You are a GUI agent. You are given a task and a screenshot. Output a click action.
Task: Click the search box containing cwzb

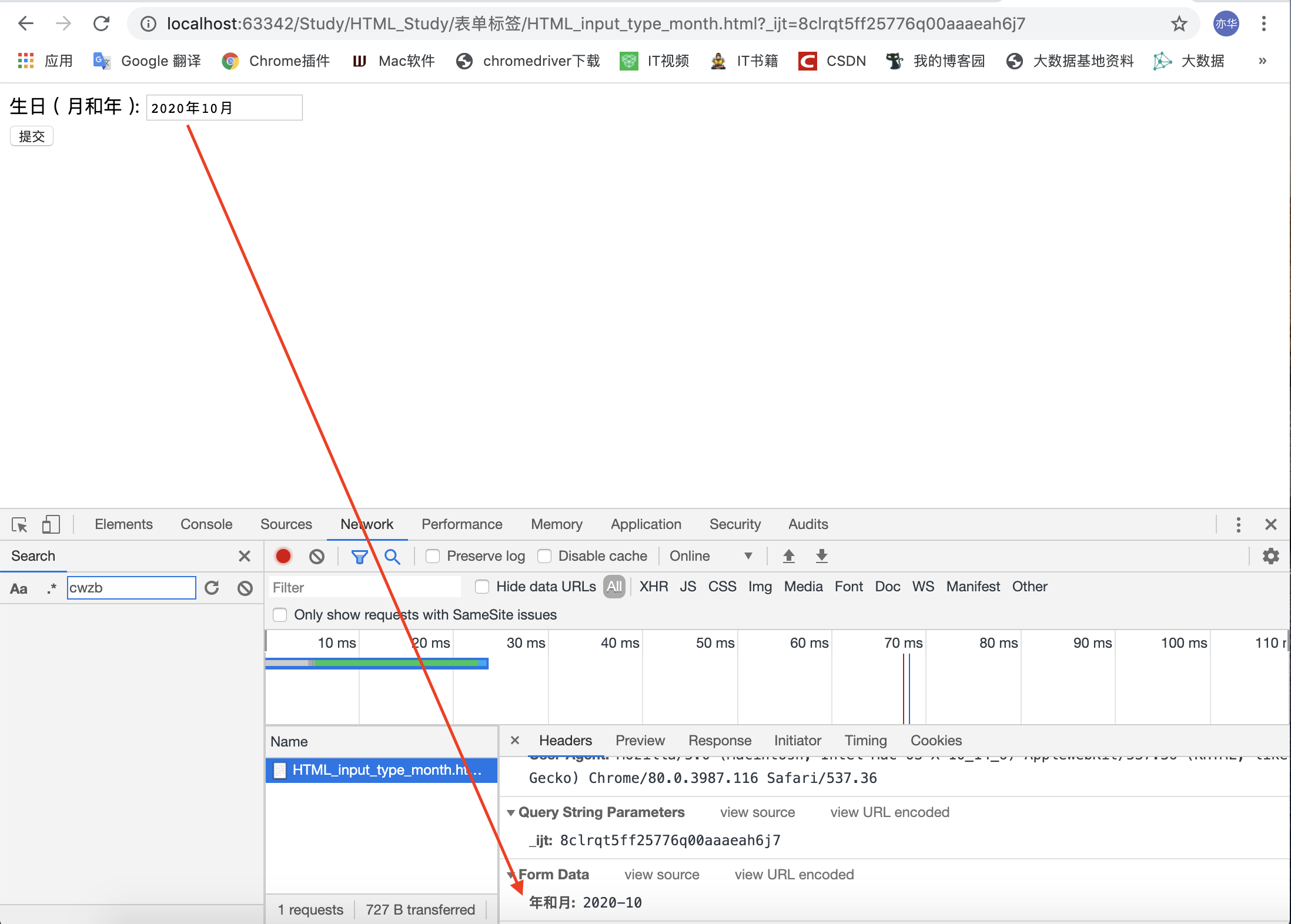[x=131, y=588]
